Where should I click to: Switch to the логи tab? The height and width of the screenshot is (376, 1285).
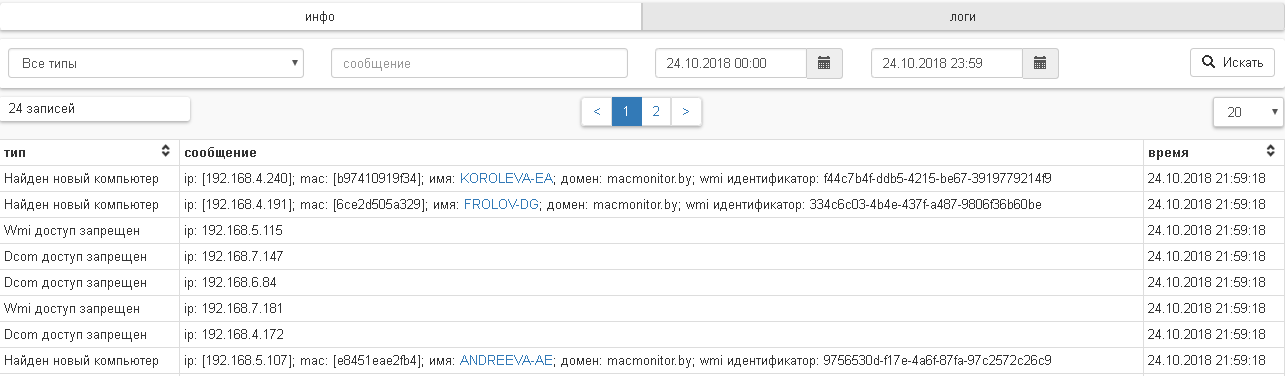(963, 17)
